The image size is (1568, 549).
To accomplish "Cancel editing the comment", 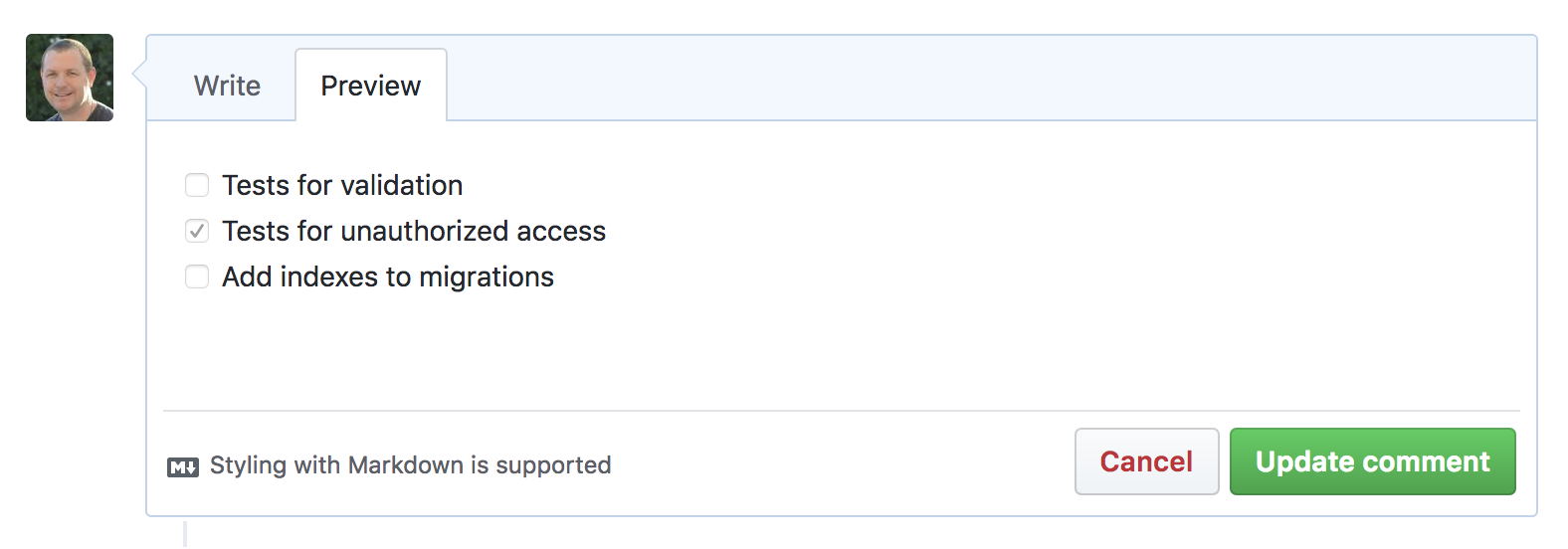I will click(x=1146, y=461).
